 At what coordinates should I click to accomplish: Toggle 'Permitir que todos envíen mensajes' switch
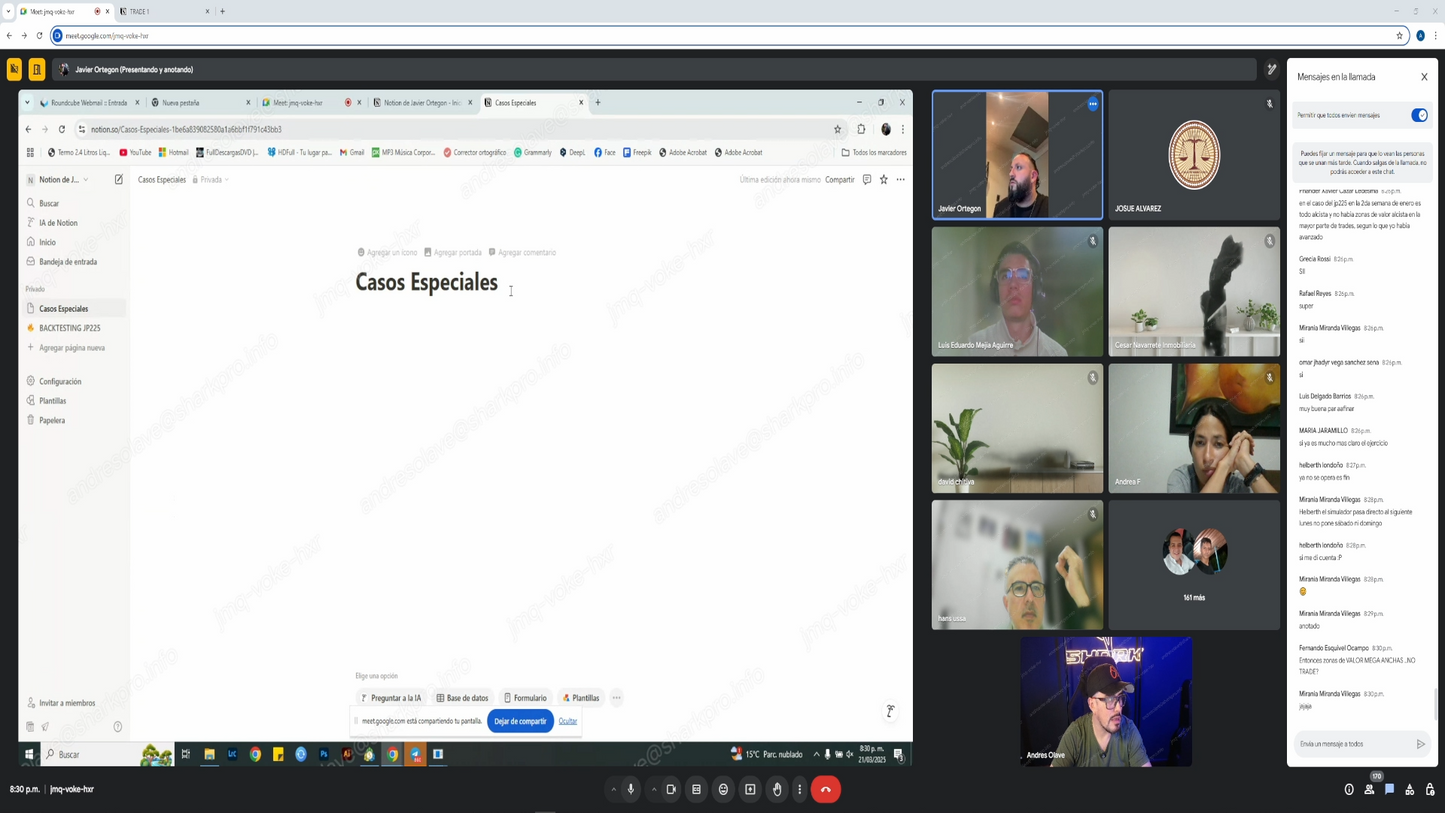[x=1419, y=115]
